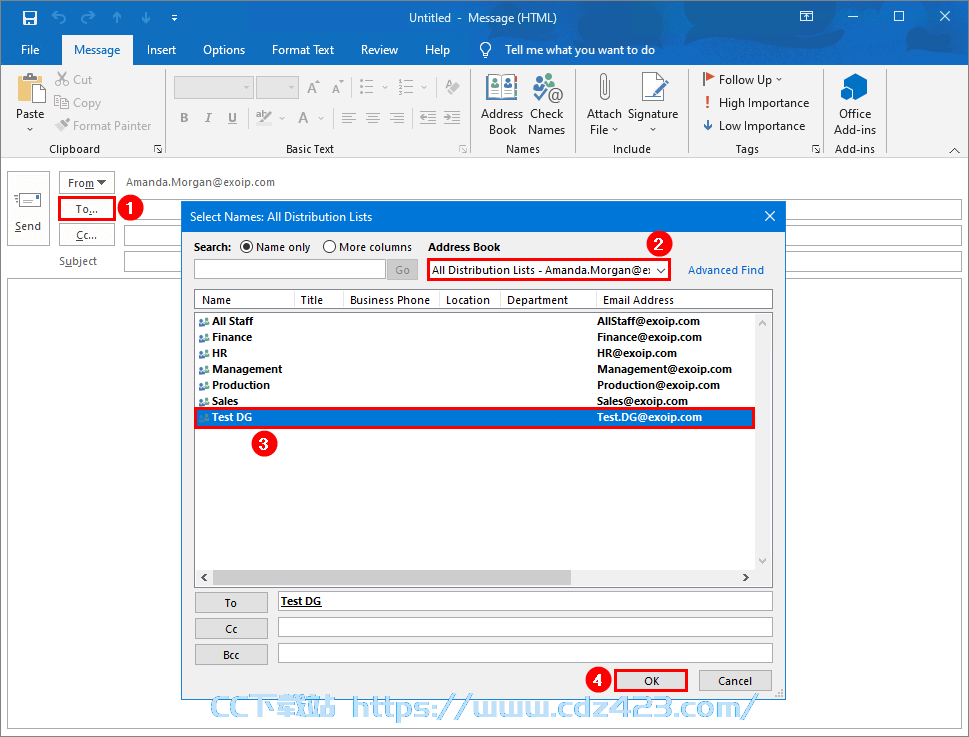Toggle Bold formatting
This screenshot has height=737, width=969.
[184, 117]
